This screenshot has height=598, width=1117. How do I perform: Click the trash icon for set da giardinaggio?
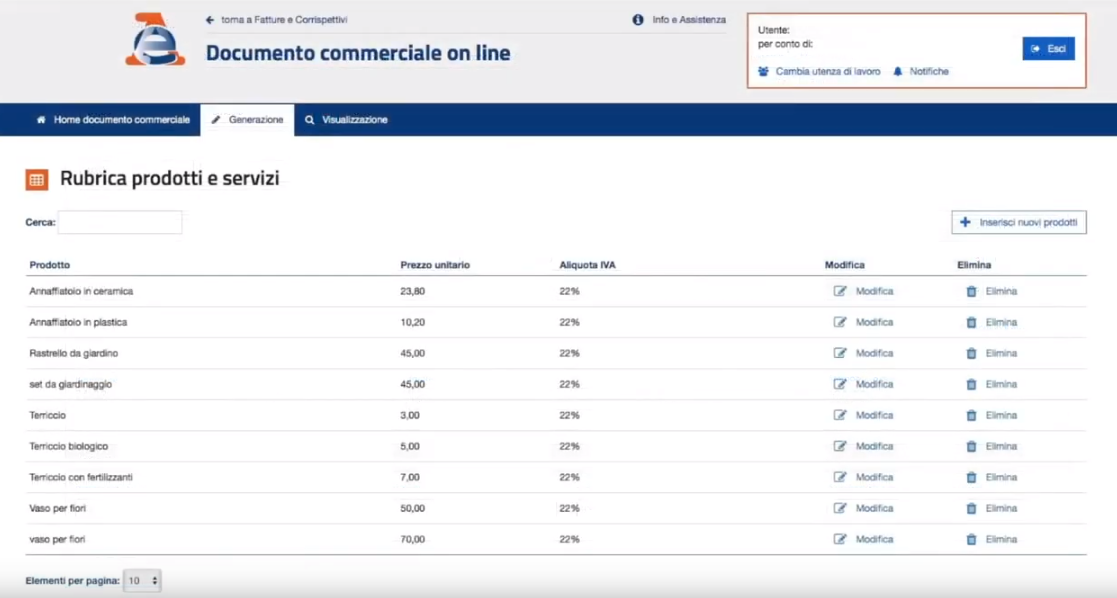(971, 385)
